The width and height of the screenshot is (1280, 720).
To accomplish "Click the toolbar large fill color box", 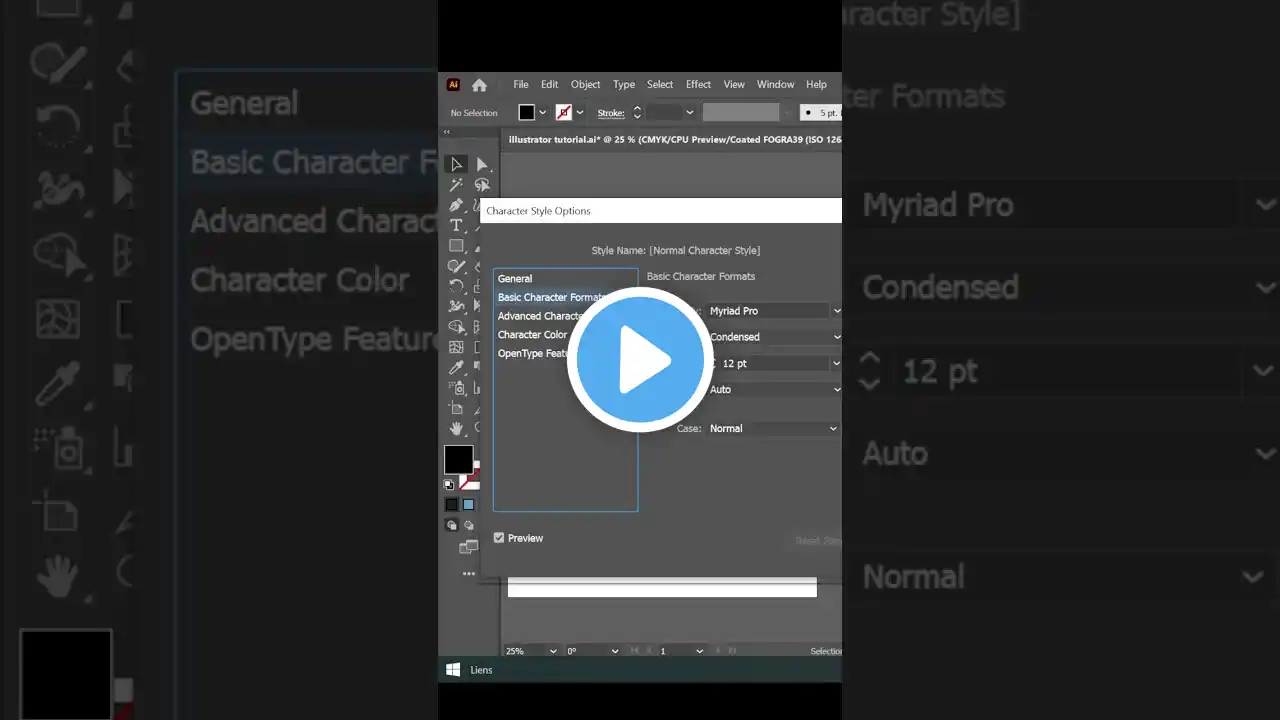I will click(458, 459).
